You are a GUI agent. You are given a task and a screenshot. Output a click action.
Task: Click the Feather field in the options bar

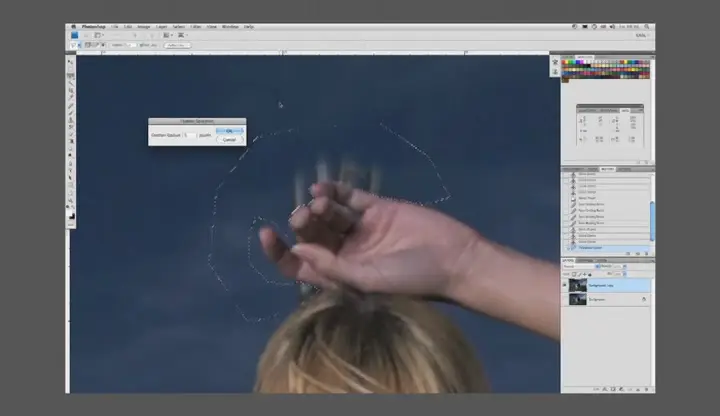click(x=129, y=45)
